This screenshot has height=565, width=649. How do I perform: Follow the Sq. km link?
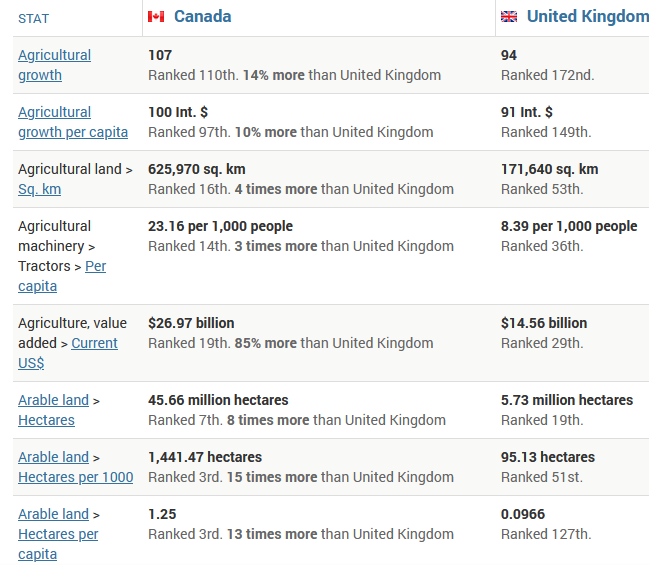[39, 189]
